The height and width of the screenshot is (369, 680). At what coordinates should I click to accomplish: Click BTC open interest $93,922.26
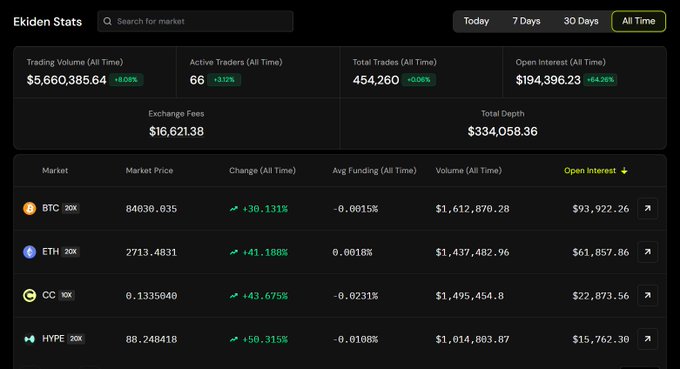point(601,209)
